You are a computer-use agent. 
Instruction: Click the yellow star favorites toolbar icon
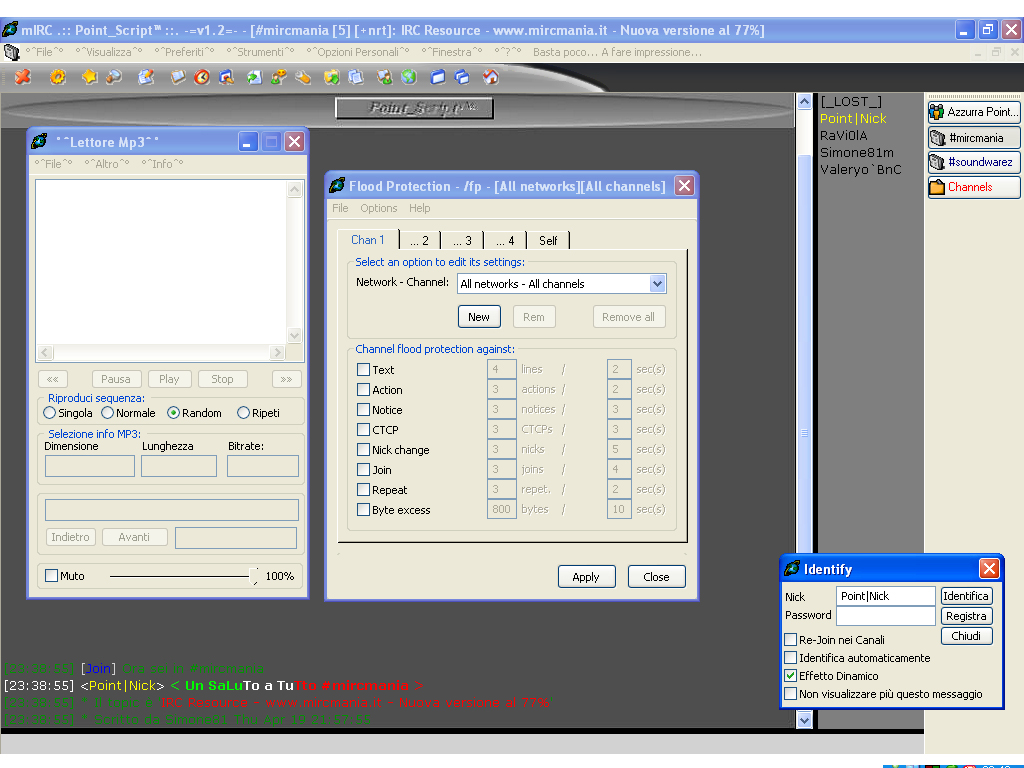(90, 77)
